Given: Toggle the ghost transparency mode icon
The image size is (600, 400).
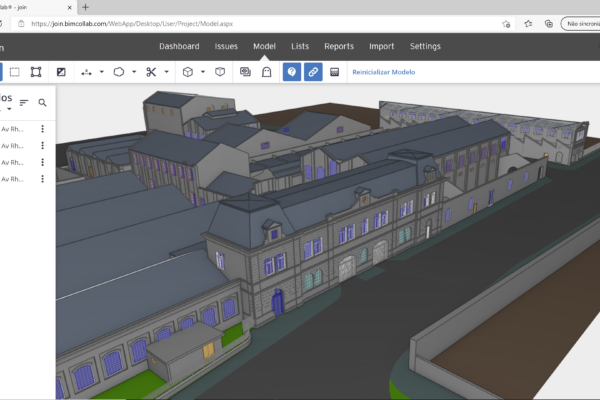Looking at the screenshot, I should [x=267, y=72].
